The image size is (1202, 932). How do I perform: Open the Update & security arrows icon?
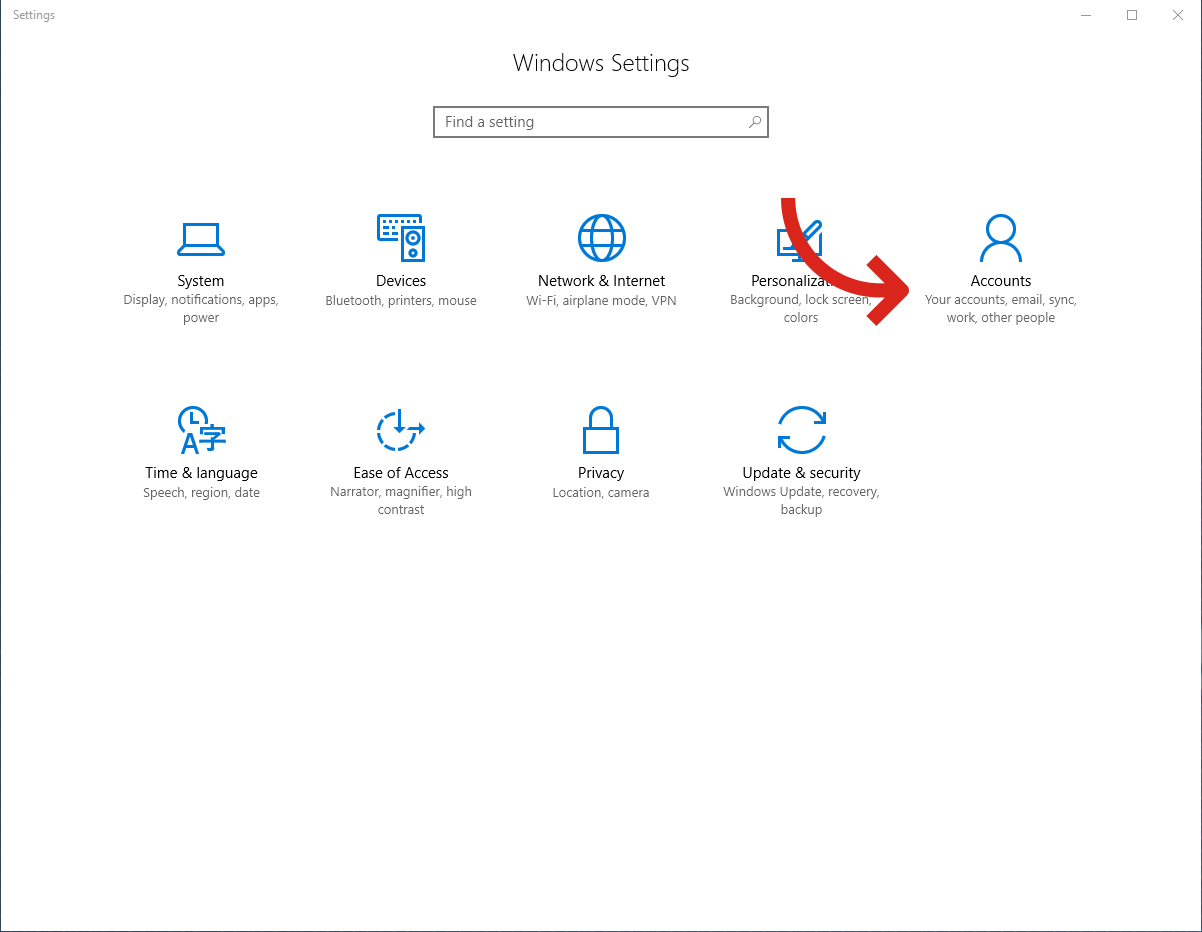pyautogui.click(x=801, y=430)
